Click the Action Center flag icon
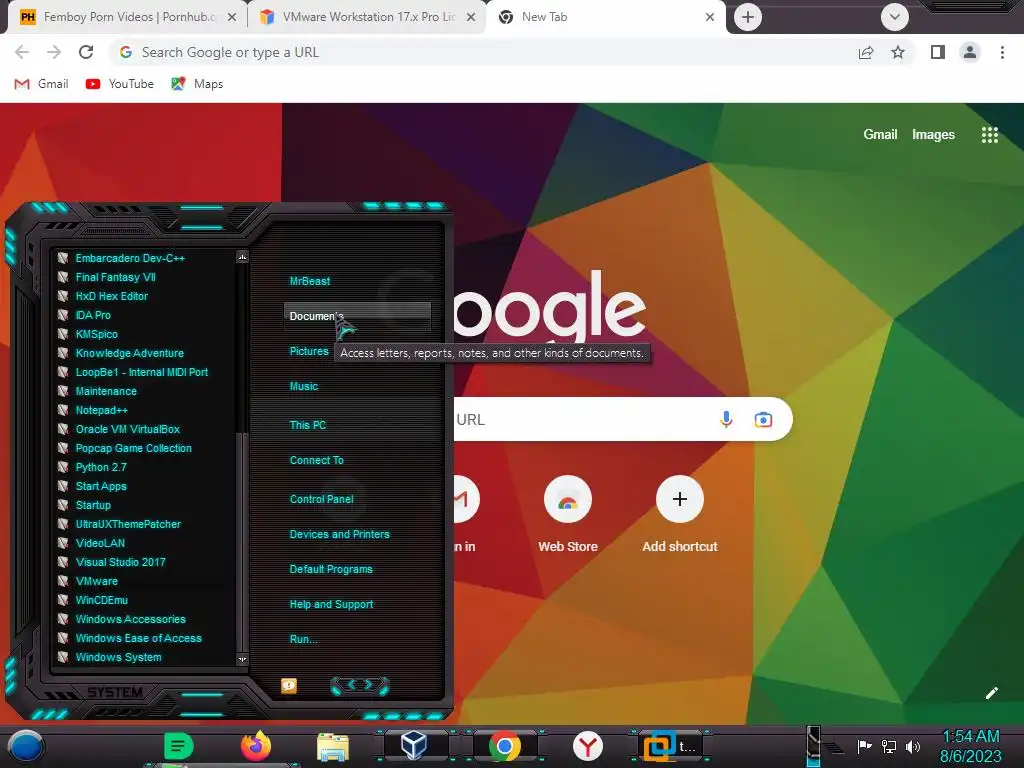This screenshot has height=768, width=1024. coord(864,746)
